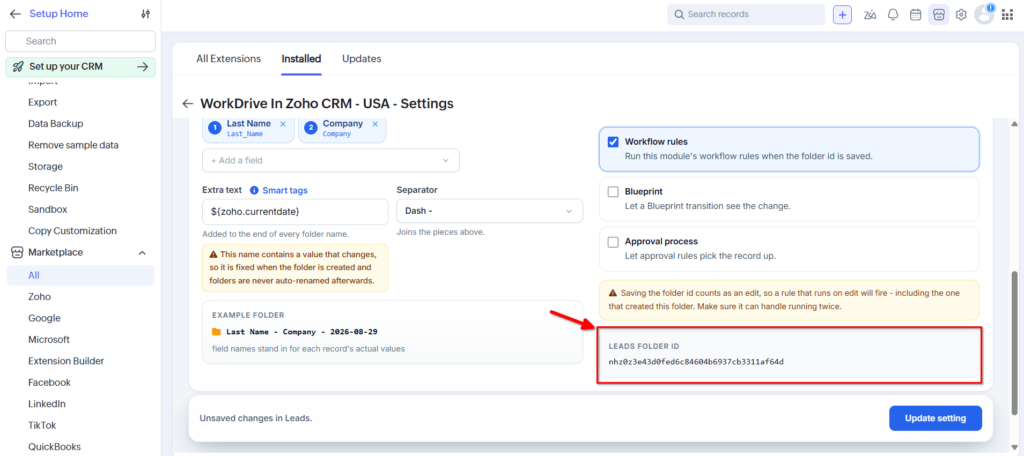Click the Set up your CRM button

[80, 67]
